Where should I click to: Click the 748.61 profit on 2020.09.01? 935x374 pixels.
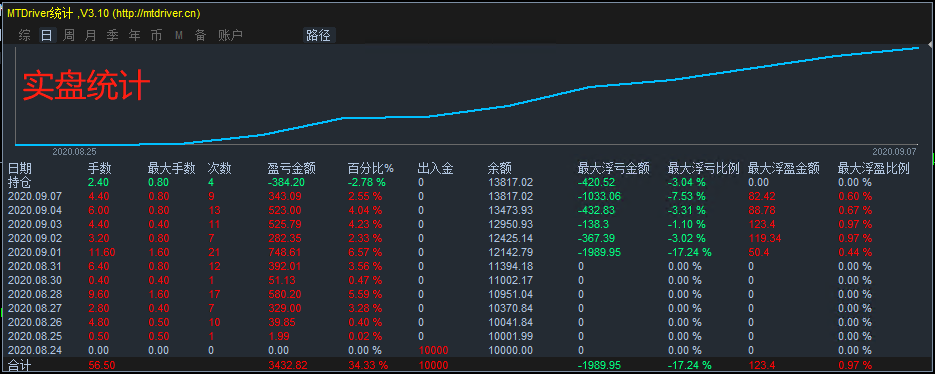click(x=284, y=252)
